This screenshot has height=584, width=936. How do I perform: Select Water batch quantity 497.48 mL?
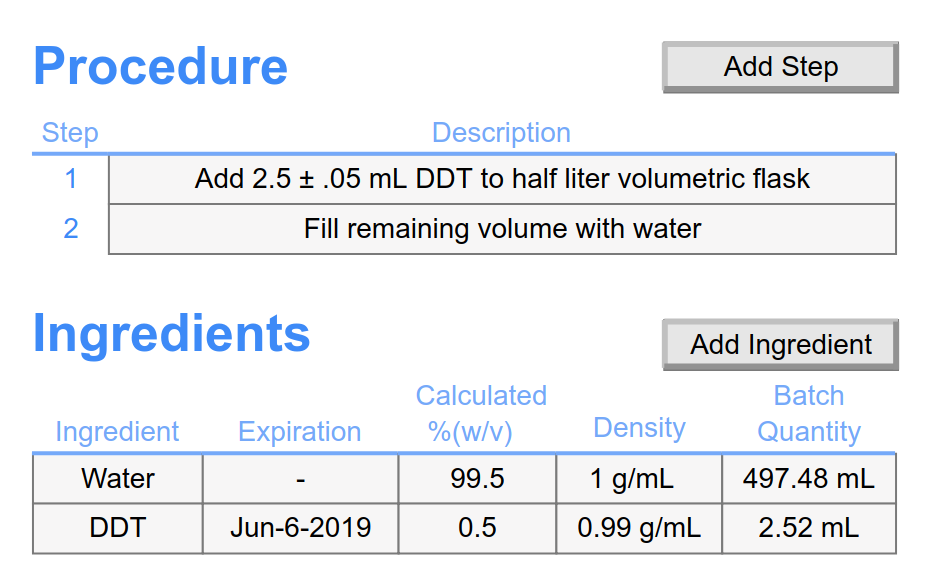tap(809, 479)
